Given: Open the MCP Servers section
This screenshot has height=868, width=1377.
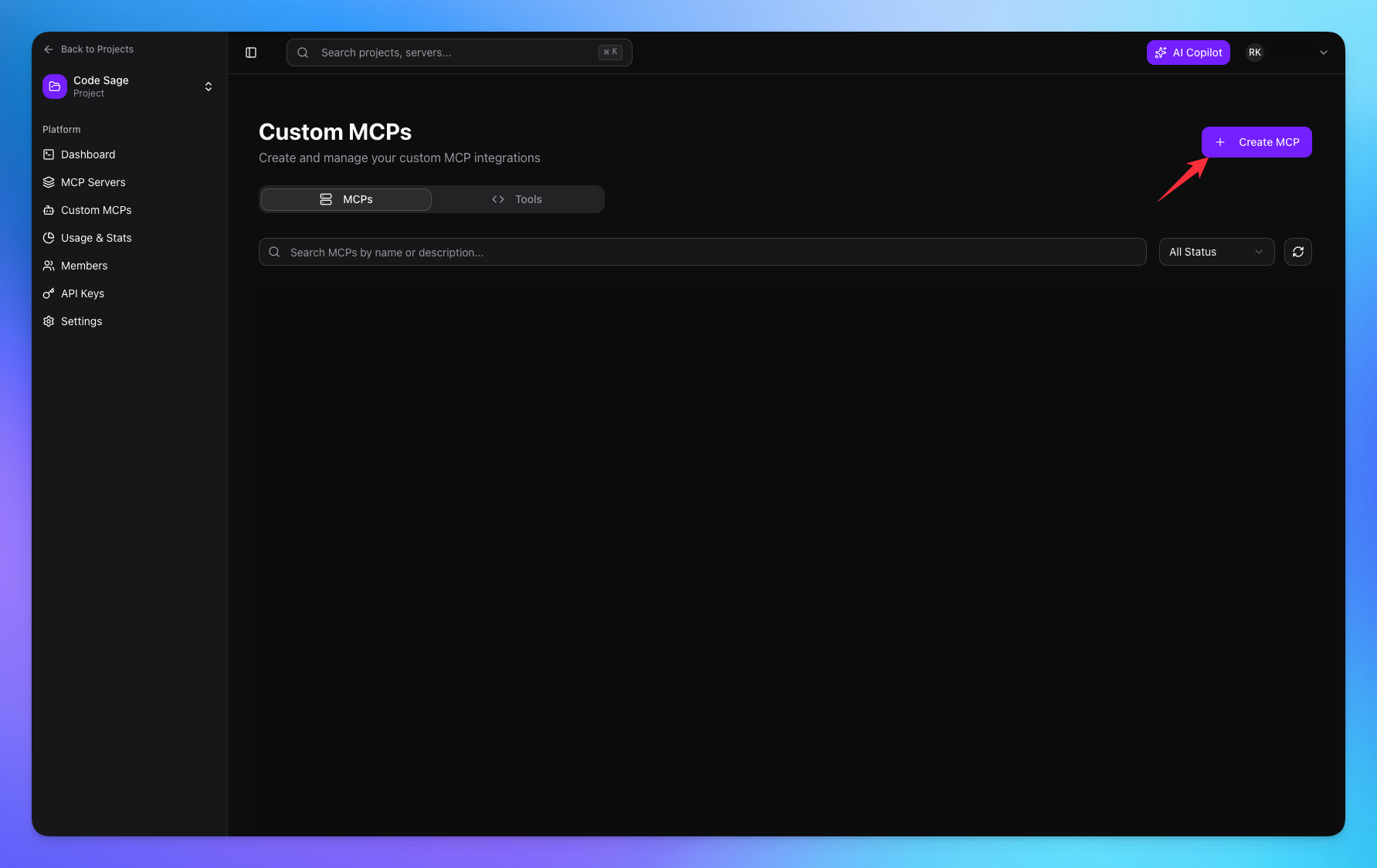Looking at the screenshot, I should pyautogui.click(x=93, y=182).
